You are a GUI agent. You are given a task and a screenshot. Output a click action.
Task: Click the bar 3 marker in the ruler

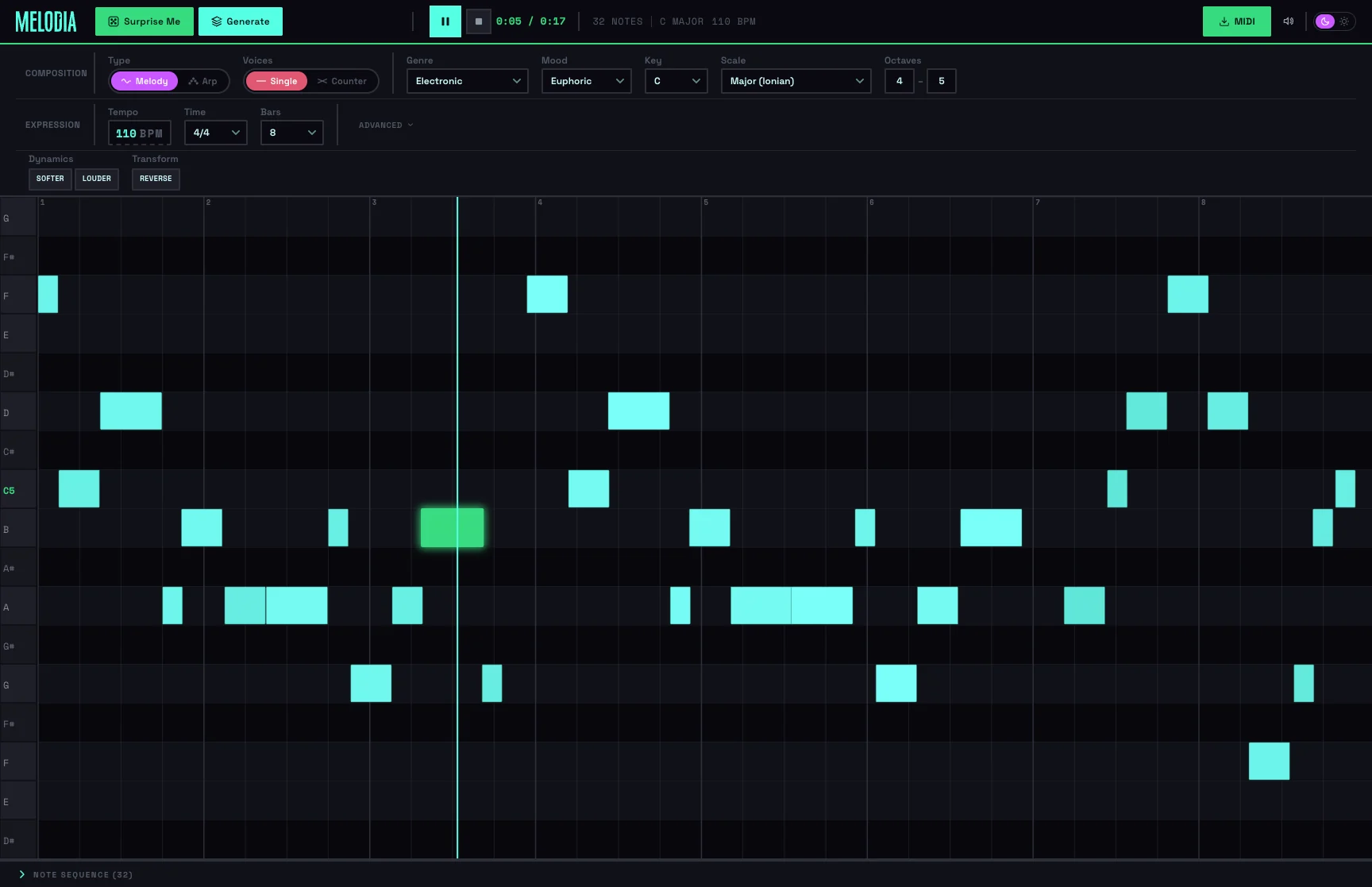click(x=374, y=202)
